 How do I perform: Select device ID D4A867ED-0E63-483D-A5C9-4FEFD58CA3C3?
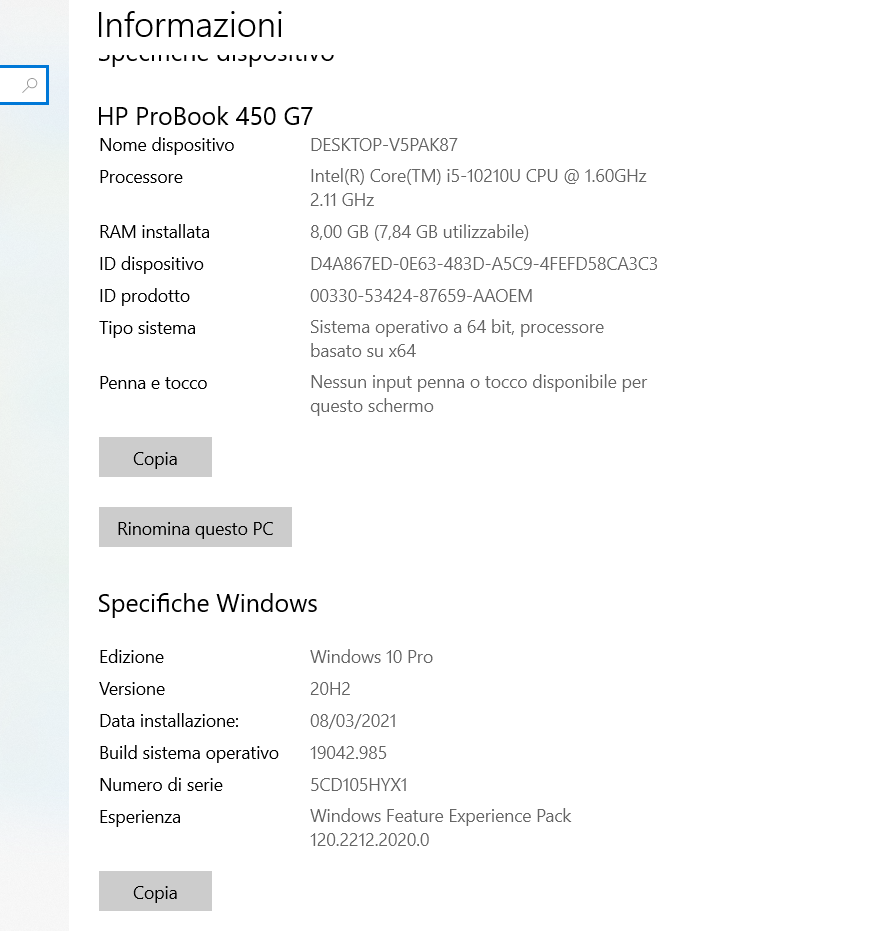pos(484,264)
